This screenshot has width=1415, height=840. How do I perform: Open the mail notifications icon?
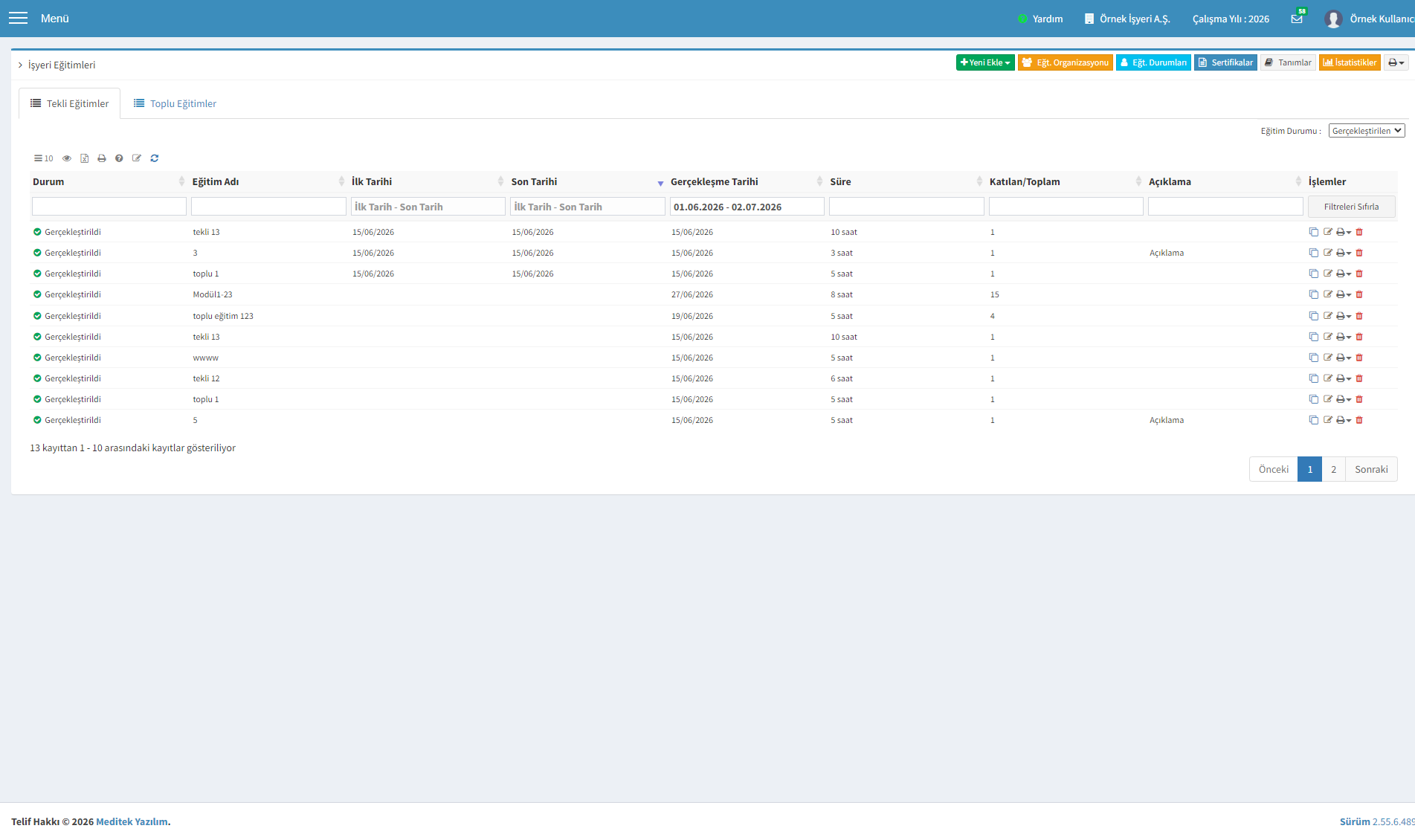[1297, 19]
